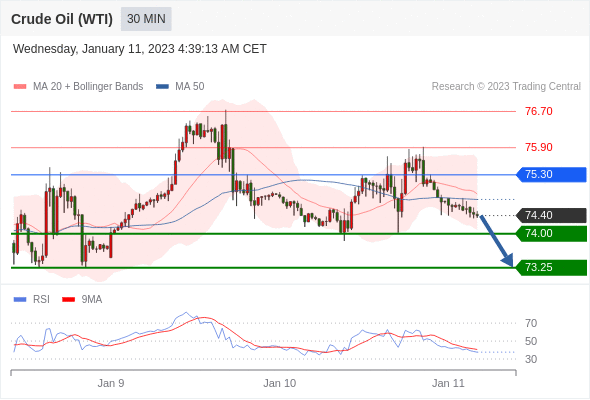Click the RSI 70 level label
Image resolution: width=590 pixels, height=400 pixels.
pos(531,323)
